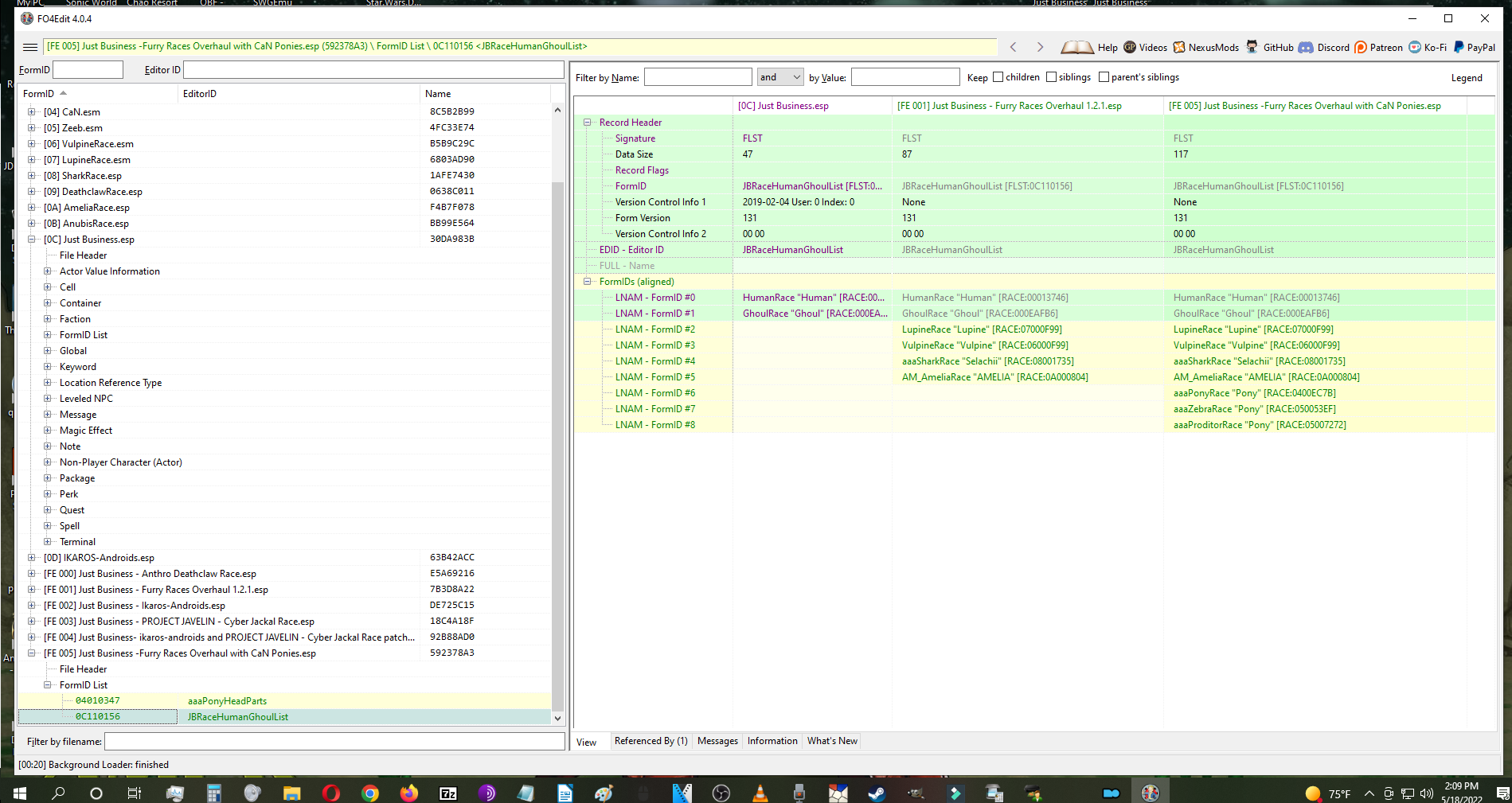Screen dimensions: 1512x803
Task: Enable Keep parent's siblings checkbox
Action: pyautogui.click(x=1104, y=77)
